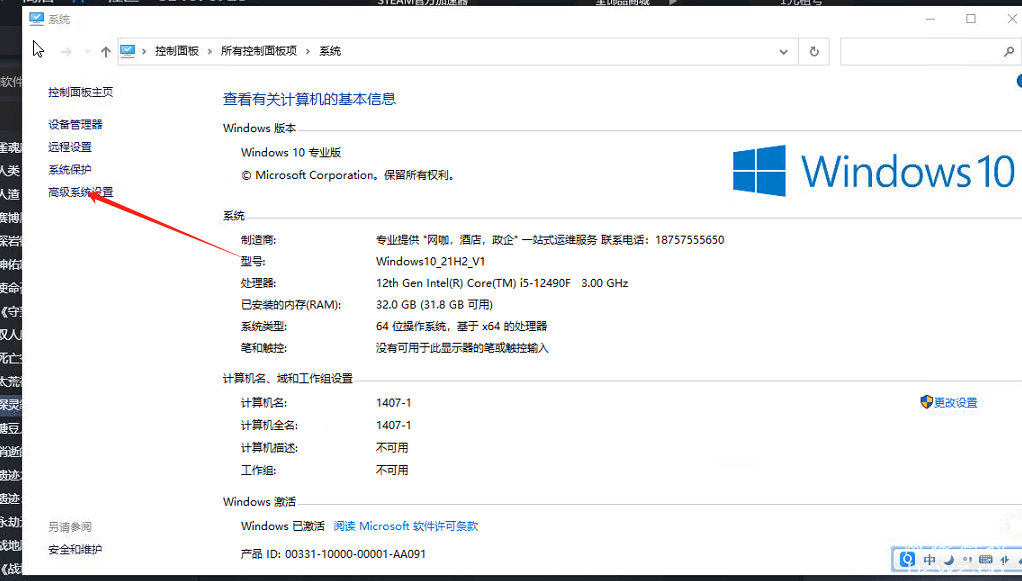Select the 工作组 value 不可用
1022x581 pixels.
(392, 470)
